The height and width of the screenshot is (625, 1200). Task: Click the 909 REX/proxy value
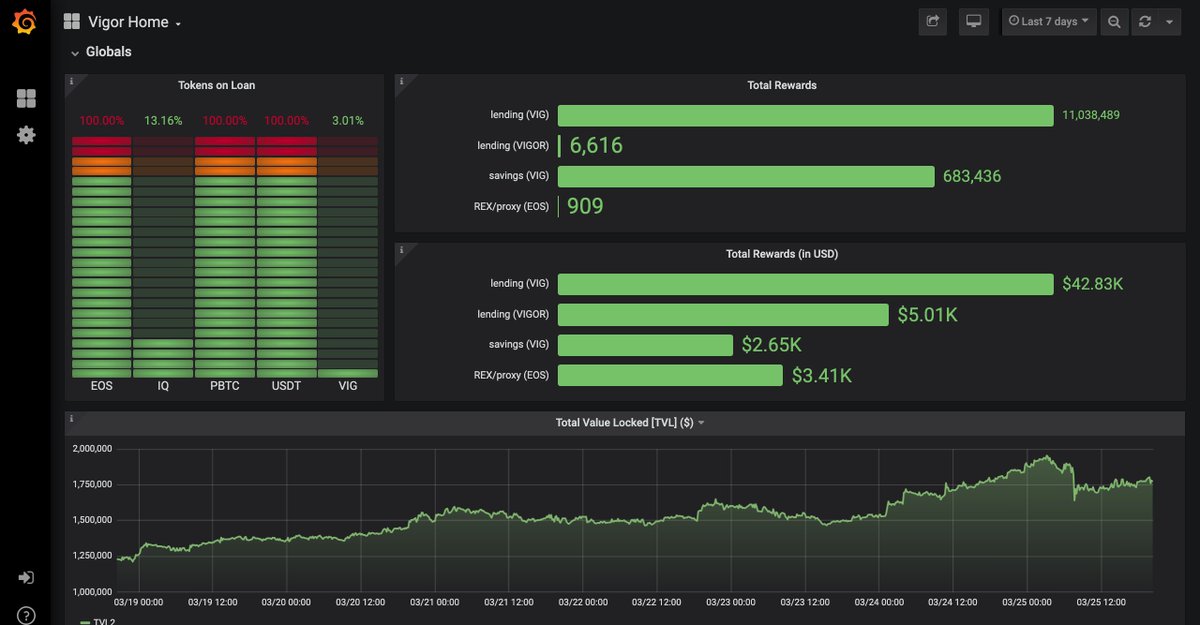coord(585,207)
